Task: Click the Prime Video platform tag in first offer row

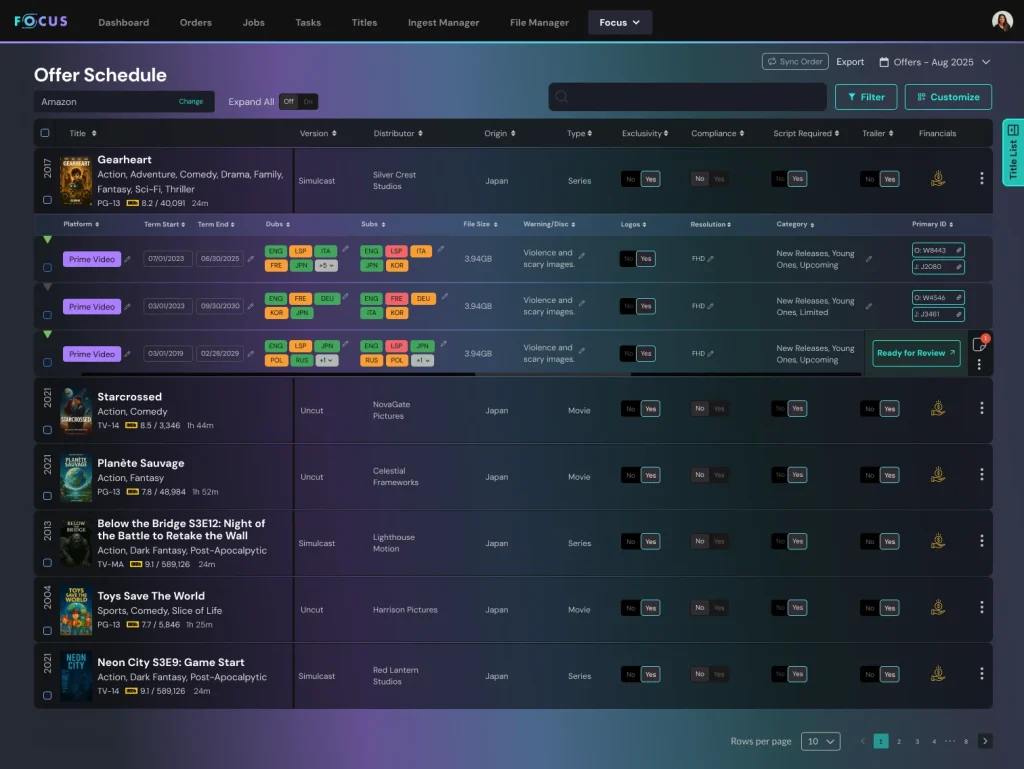Action: pos(92,260)
